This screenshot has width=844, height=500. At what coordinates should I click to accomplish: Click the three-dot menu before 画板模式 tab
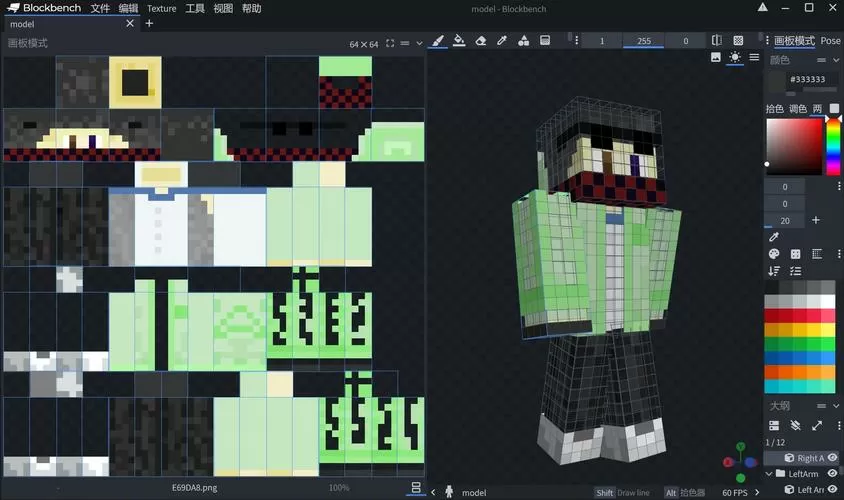click(768, 40)
